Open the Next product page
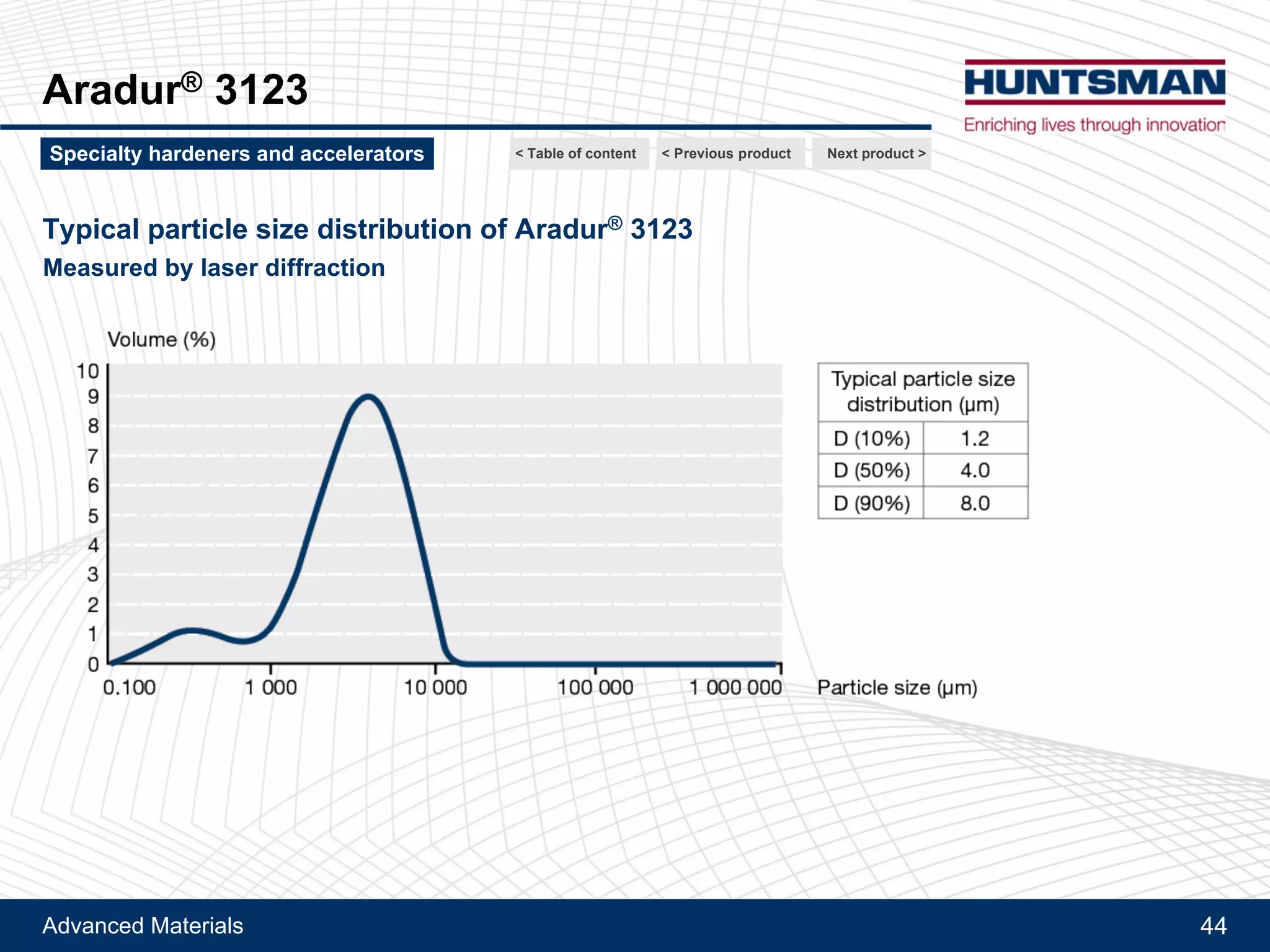The image size is (1270, 952). 873,154
